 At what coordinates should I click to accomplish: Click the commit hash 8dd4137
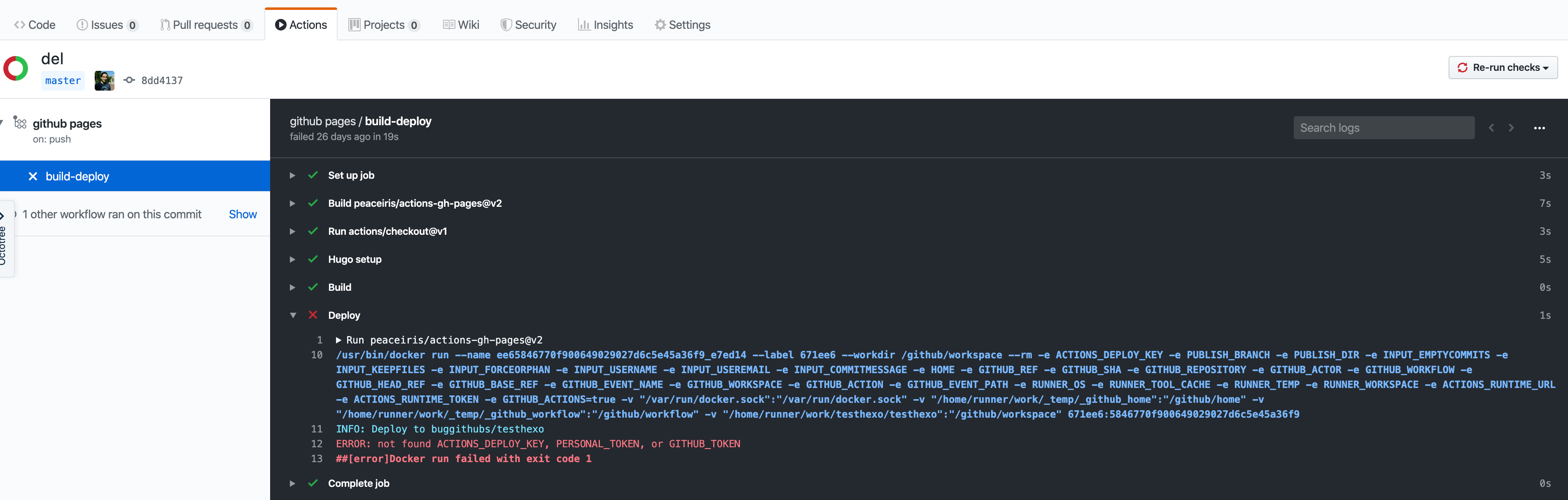[162, 80]
